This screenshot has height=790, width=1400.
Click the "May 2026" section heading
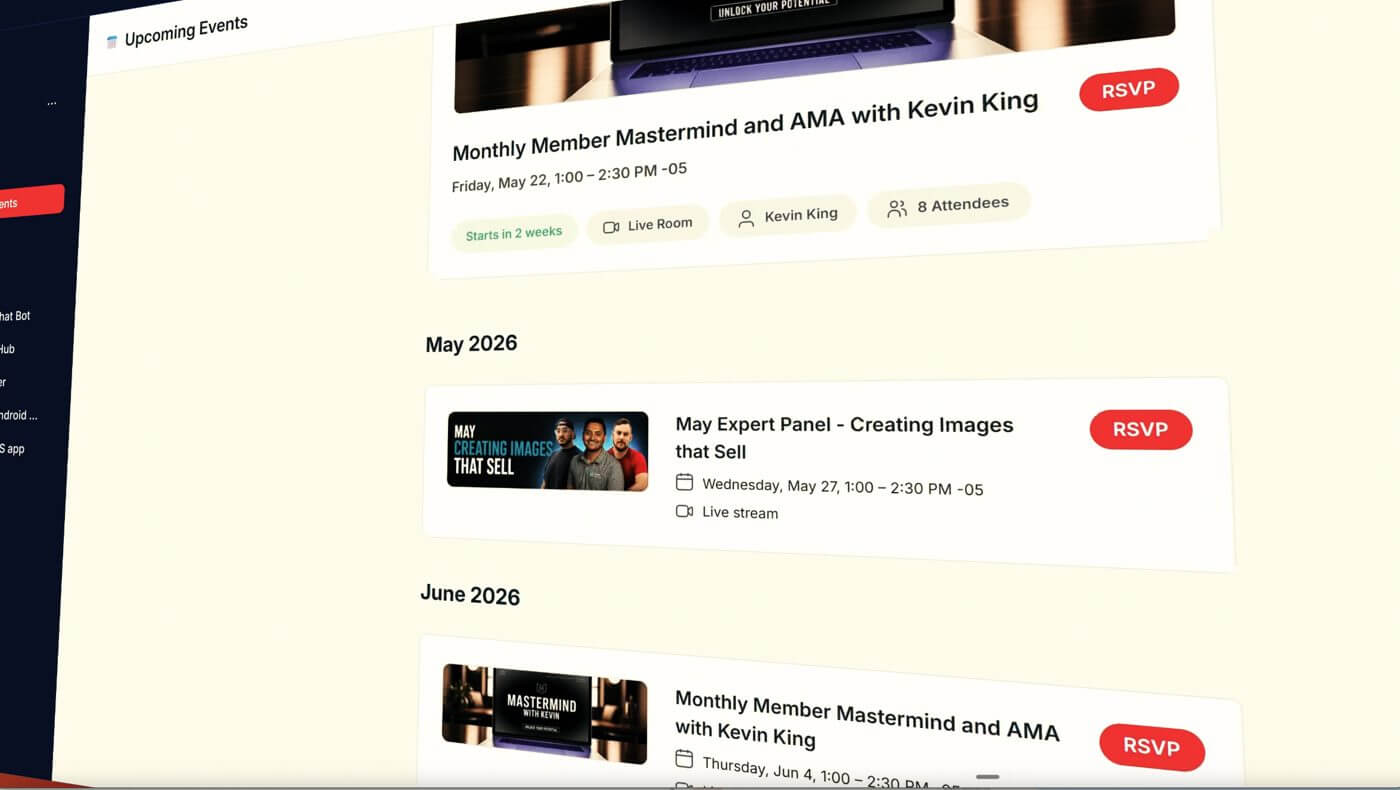pos(471,344)
